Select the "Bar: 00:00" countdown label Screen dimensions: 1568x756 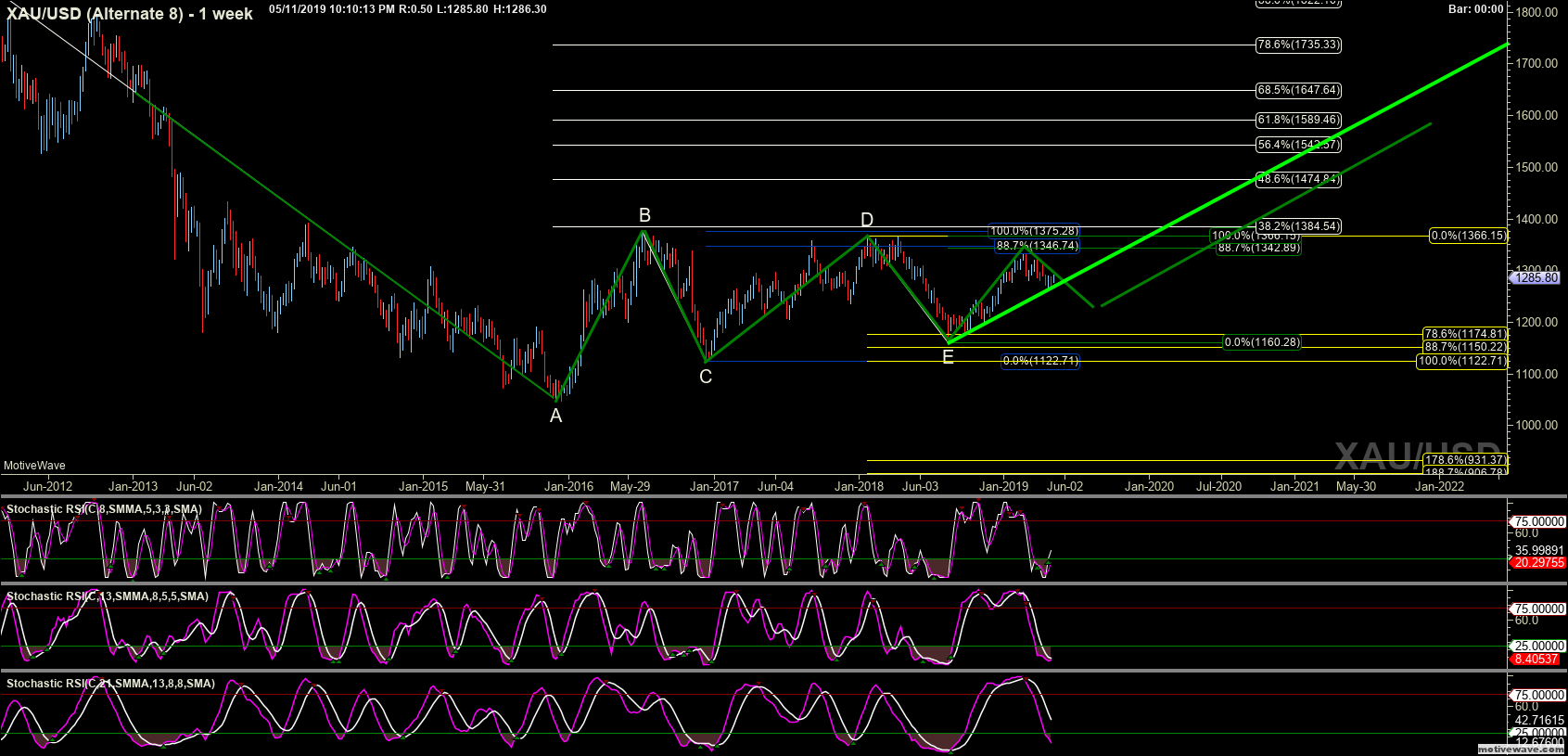tap(1476, 9)
